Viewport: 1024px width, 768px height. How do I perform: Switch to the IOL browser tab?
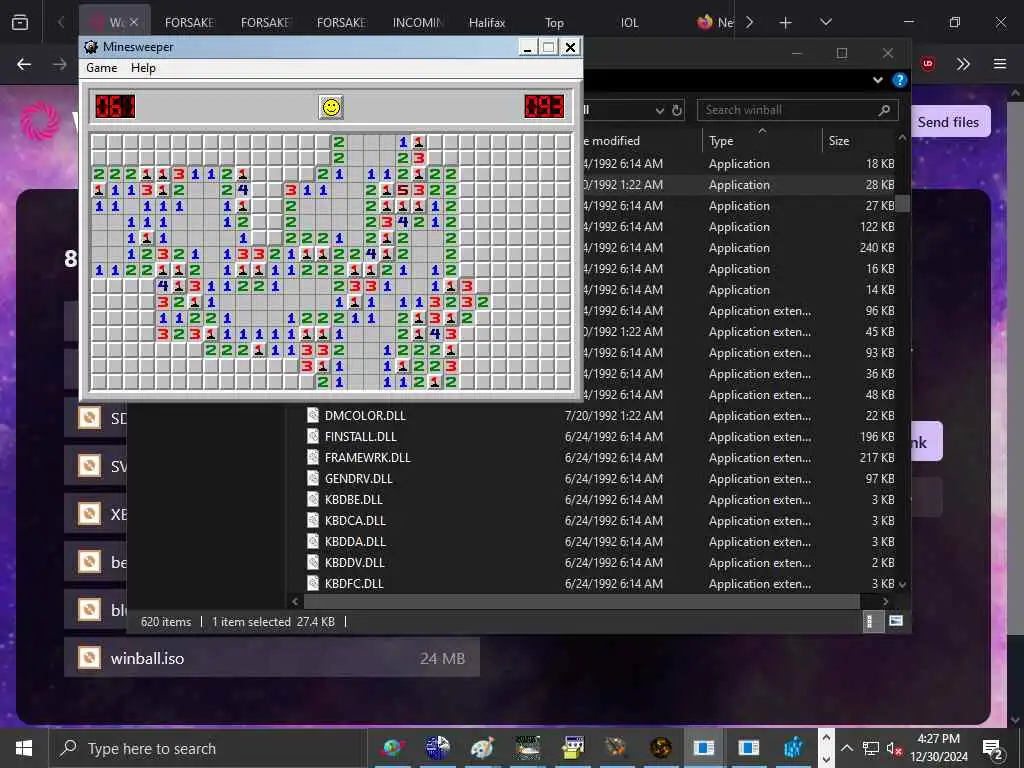(x=629, y=23)
